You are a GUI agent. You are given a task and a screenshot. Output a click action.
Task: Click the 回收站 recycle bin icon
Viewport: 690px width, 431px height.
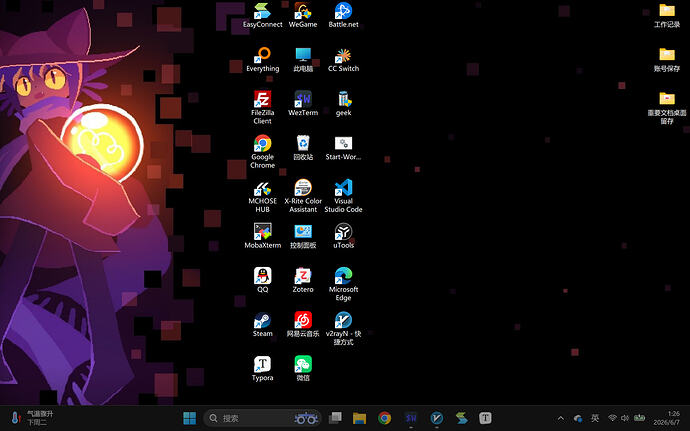point(303,148)
